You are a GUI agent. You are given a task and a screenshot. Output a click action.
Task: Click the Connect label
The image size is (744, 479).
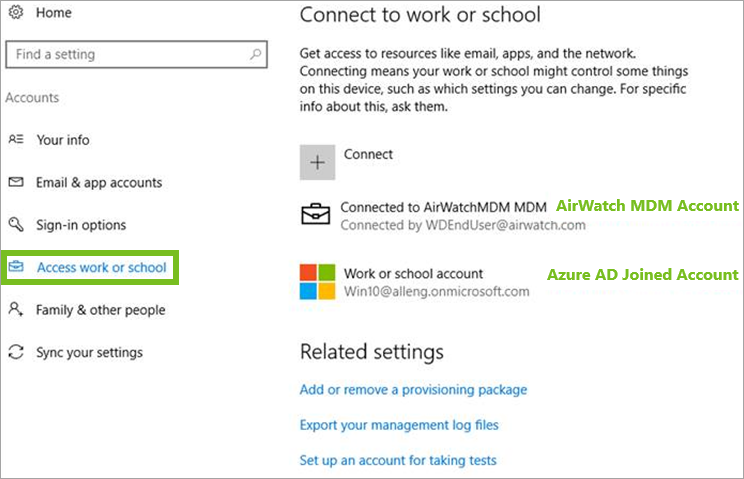368,154
